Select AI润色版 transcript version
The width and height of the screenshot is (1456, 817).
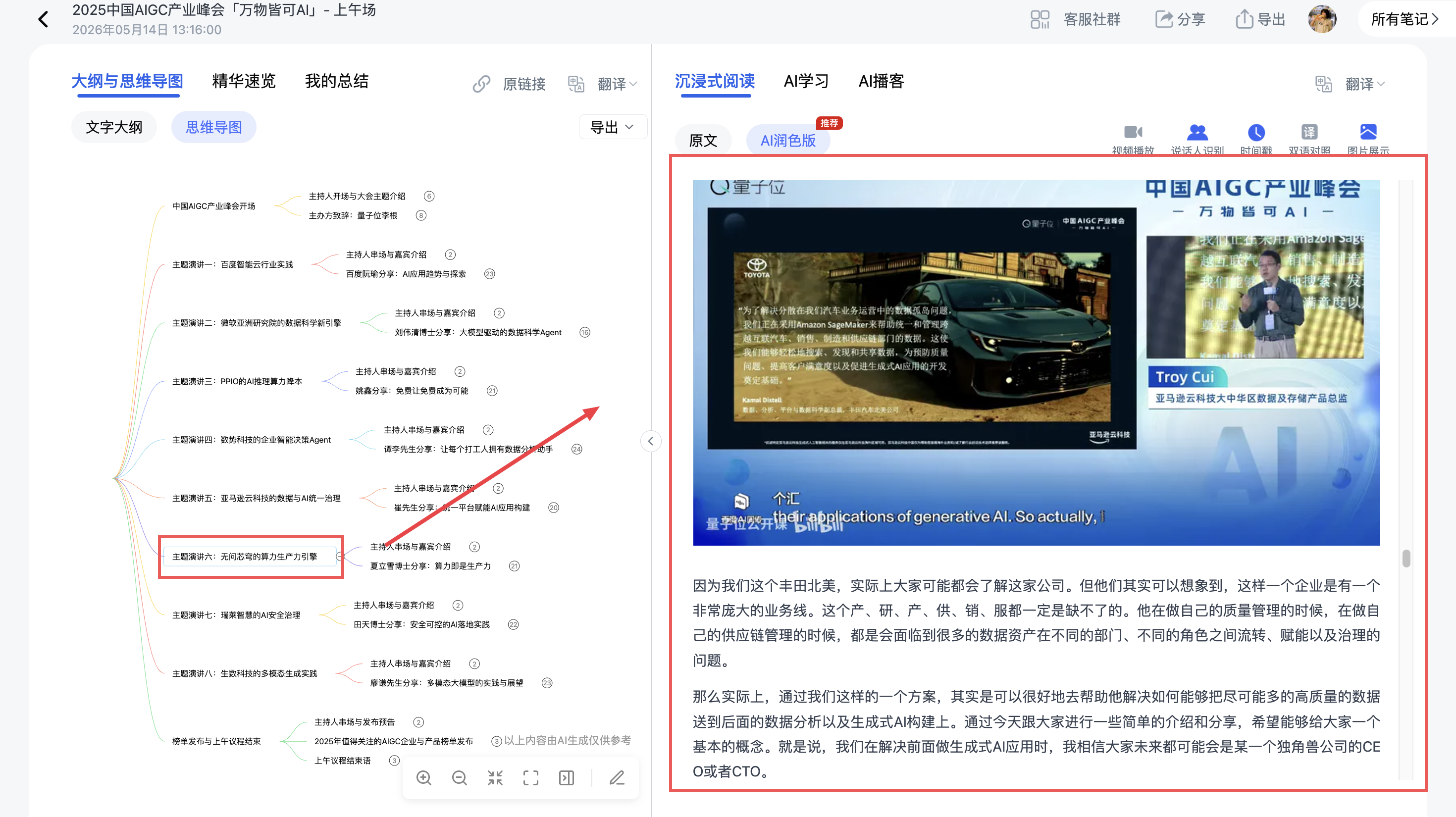(788, 141)
